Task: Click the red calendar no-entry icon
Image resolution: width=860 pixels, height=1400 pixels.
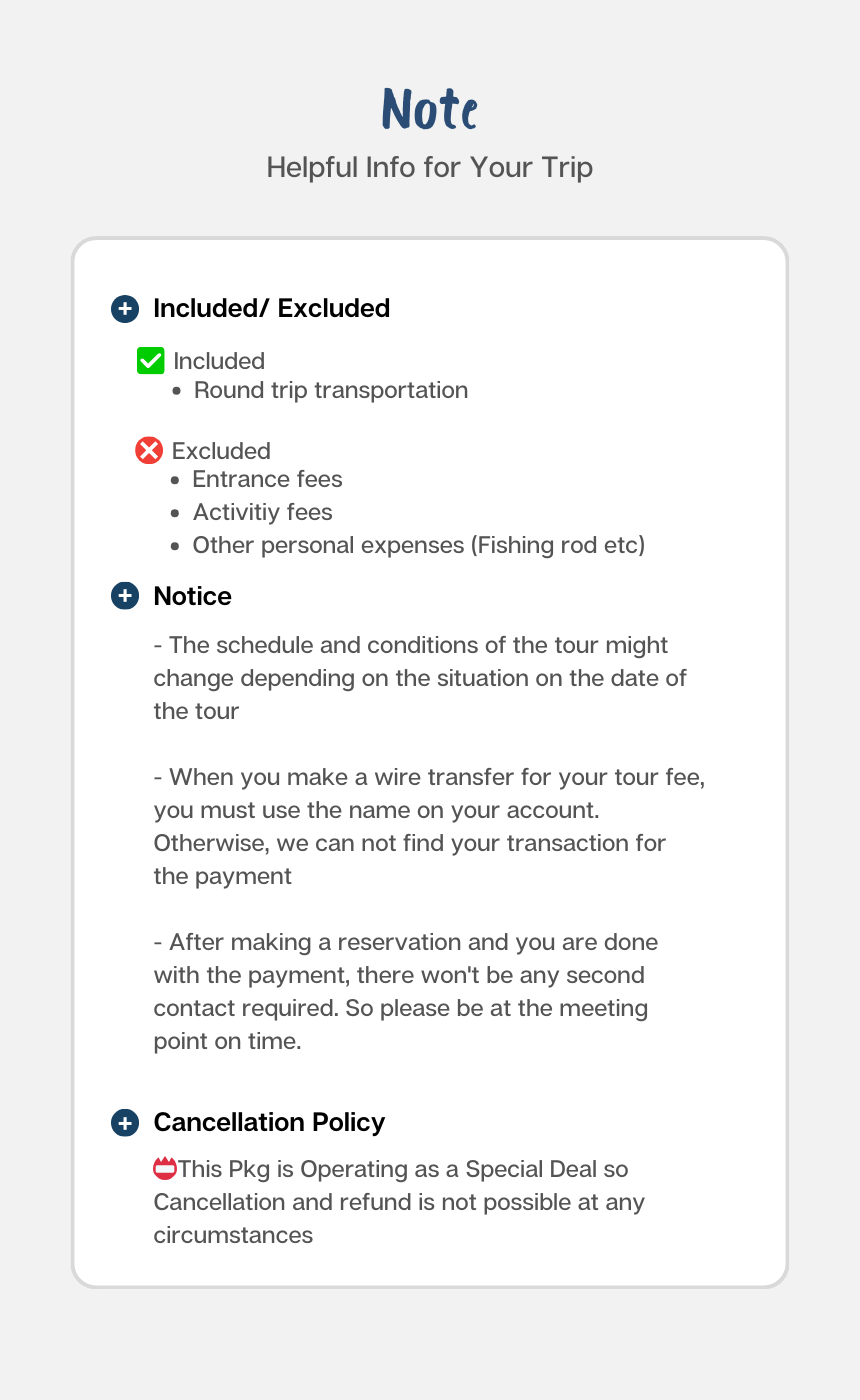Action: pyautogui.click(x=165, y=1168)
